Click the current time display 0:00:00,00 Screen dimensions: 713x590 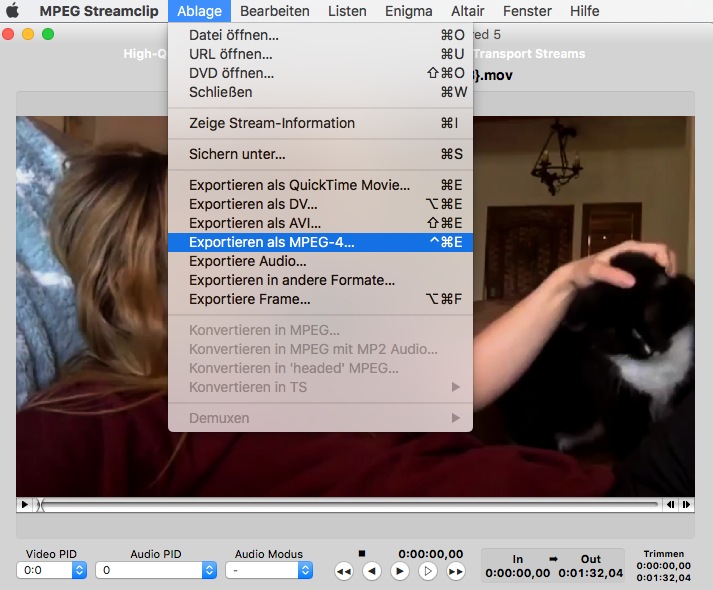[x=431, y=554]
